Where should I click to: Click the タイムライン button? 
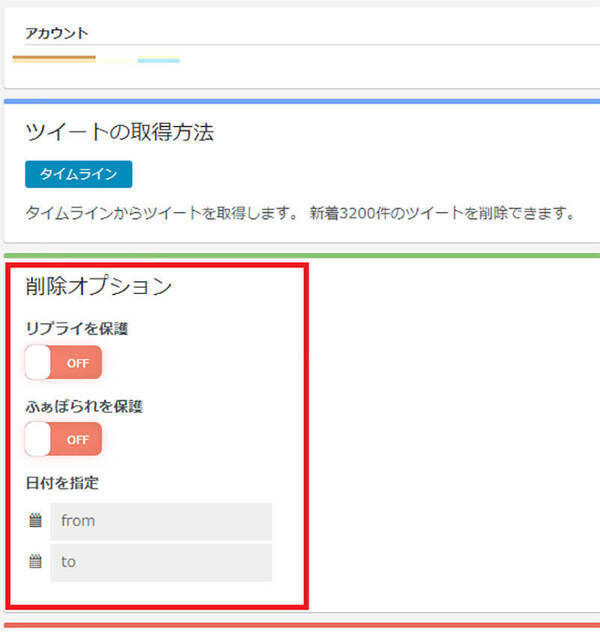point(79,174)
